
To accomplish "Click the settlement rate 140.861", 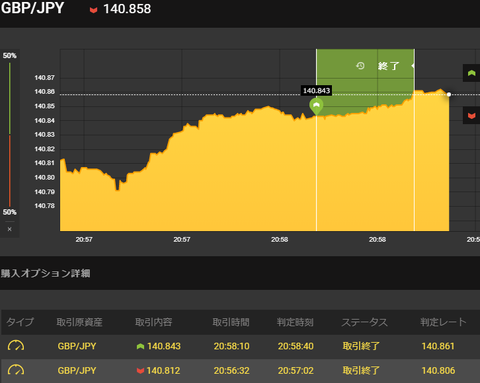I will [x=438, y=346].
